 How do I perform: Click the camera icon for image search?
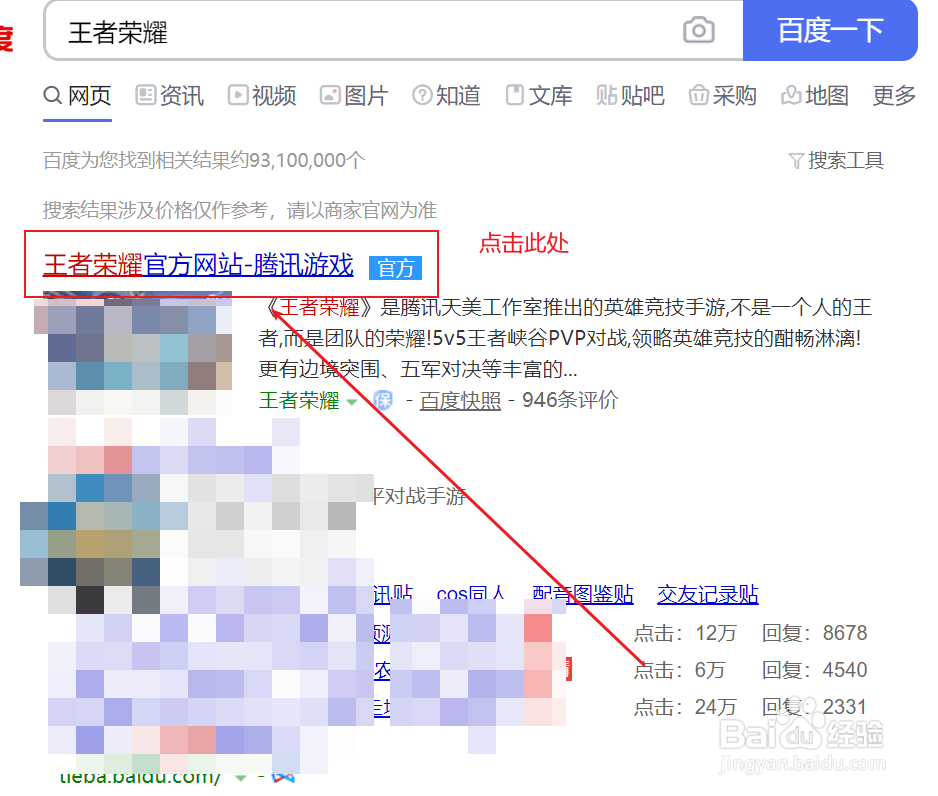point(698,31)
